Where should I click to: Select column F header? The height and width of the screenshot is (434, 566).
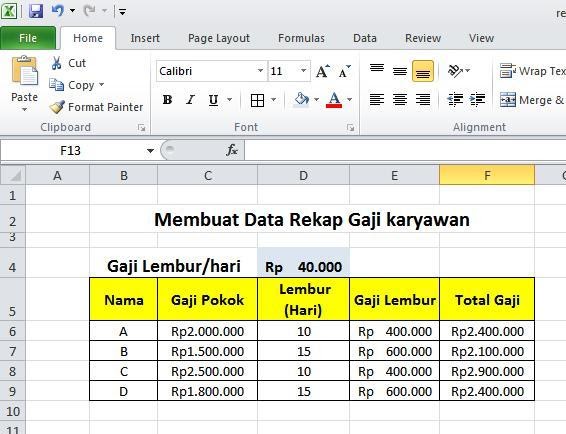coord(487,175)
